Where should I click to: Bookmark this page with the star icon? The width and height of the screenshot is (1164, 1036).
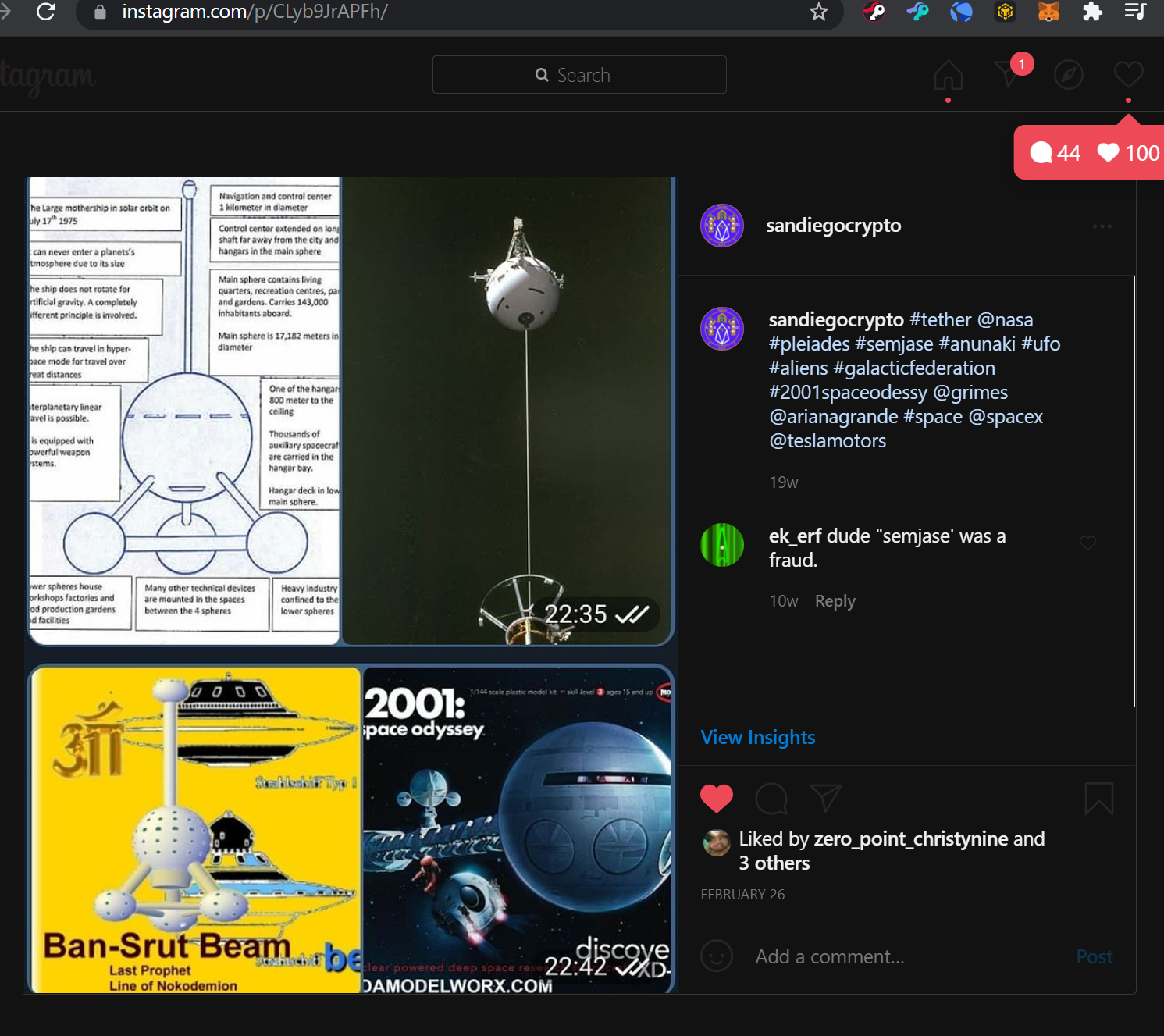tap(818, 12)
